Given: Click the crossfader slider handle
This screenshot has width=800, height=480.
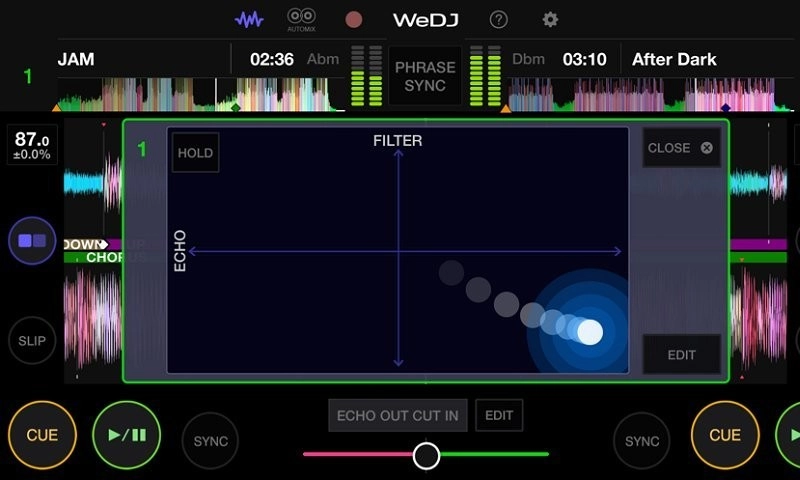Looking at the screenshot, I should coord(426,455).
